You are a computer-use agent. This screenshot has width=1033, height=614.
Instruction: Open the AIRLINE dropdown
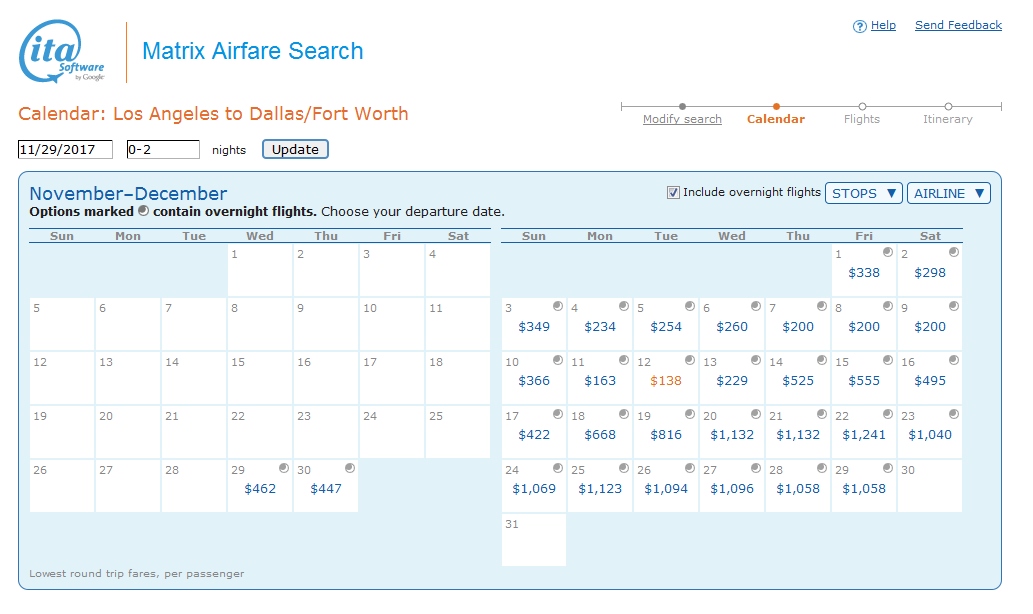tap(948, 193)
